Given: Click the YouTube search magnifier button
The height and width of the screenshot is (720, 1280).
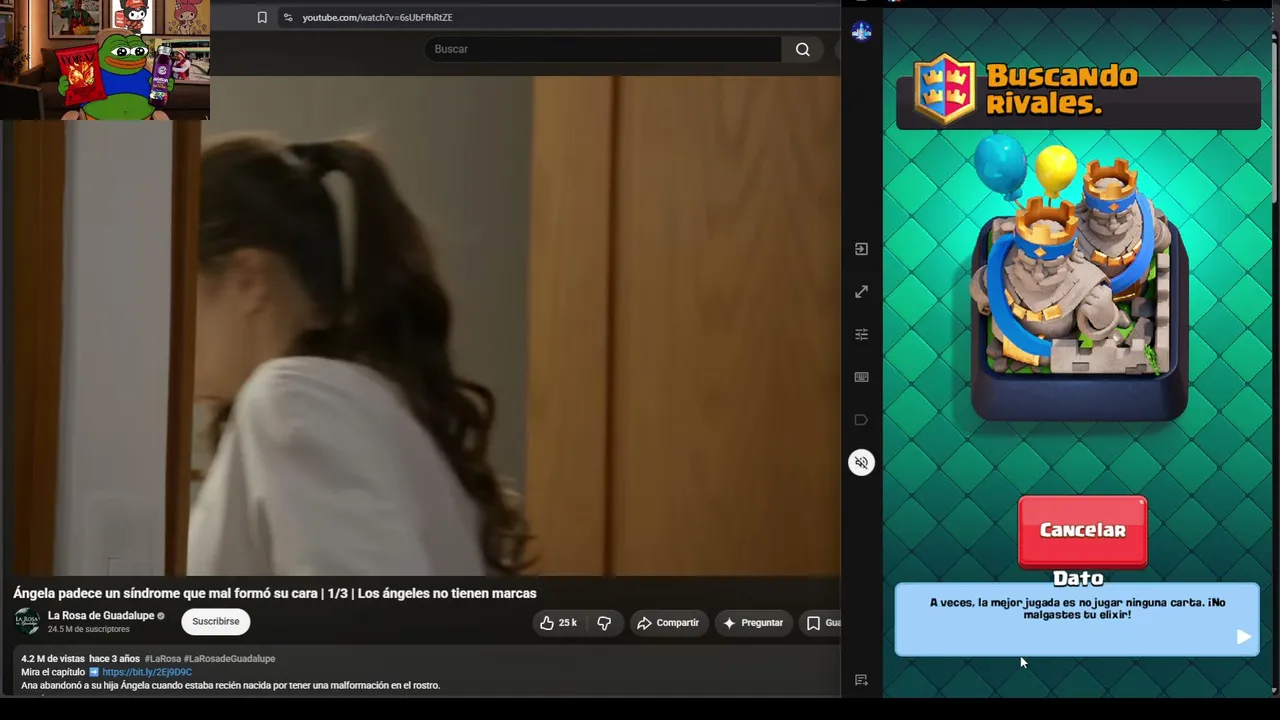Looking at the screenshot, I should point(802,49).
